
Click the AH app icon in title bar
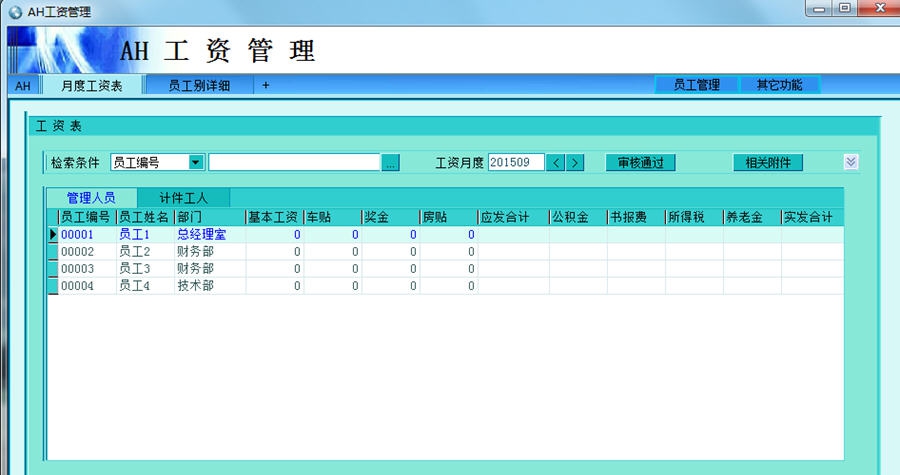click(x=15, y=11)
